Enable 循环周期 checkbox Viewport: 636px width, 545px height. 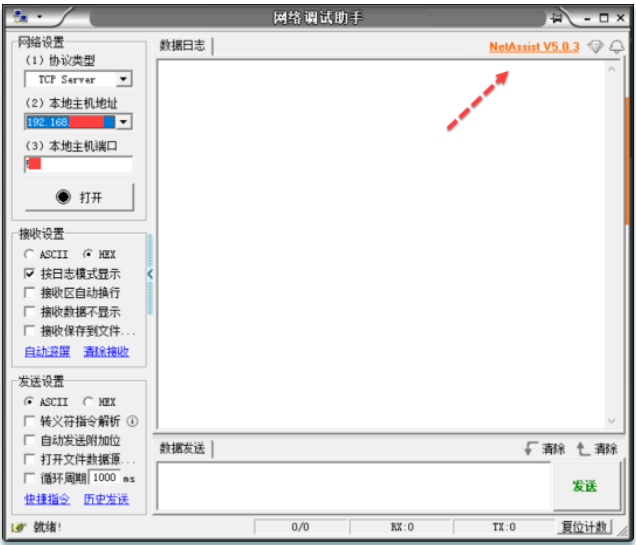point(30,478)
